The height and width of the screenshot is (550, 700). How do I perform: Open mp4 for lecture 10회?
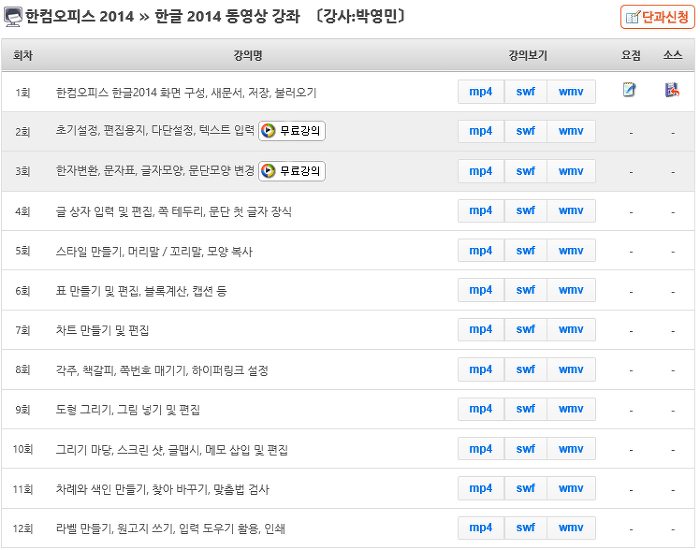(481, 449)
